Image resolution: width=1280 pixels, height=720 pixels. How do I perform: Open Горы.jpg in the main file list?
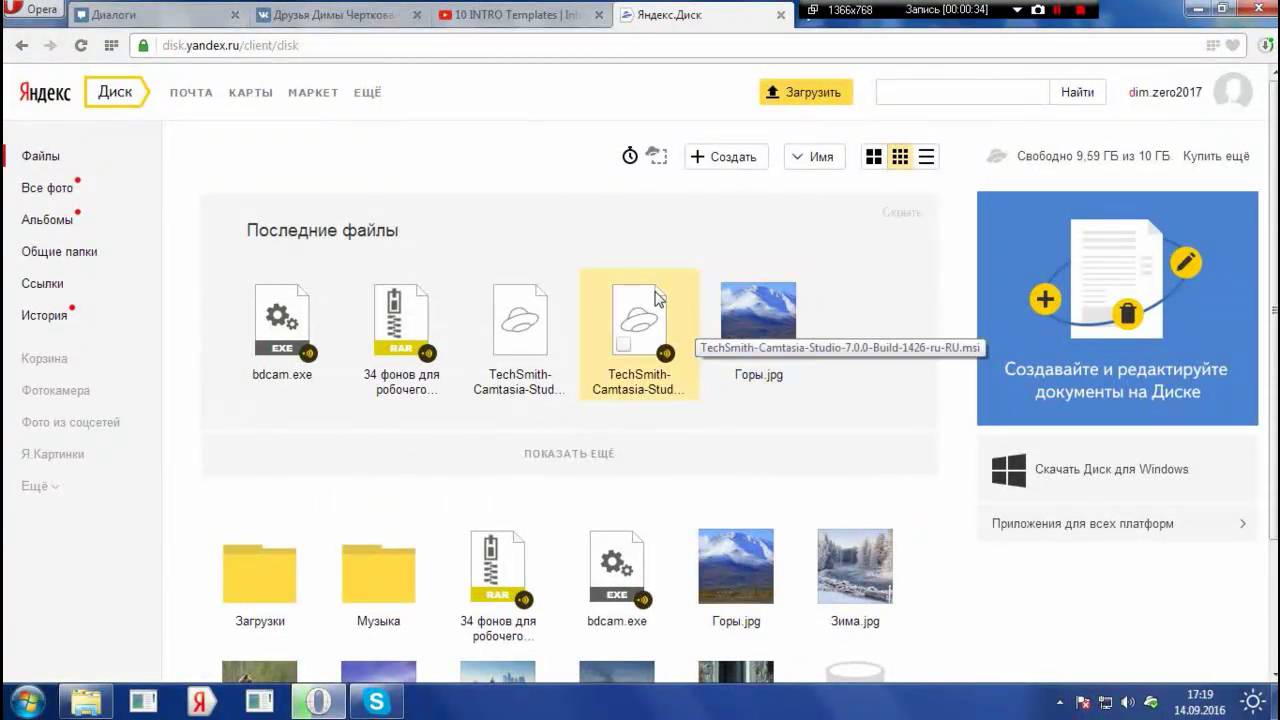click(736, 566)
